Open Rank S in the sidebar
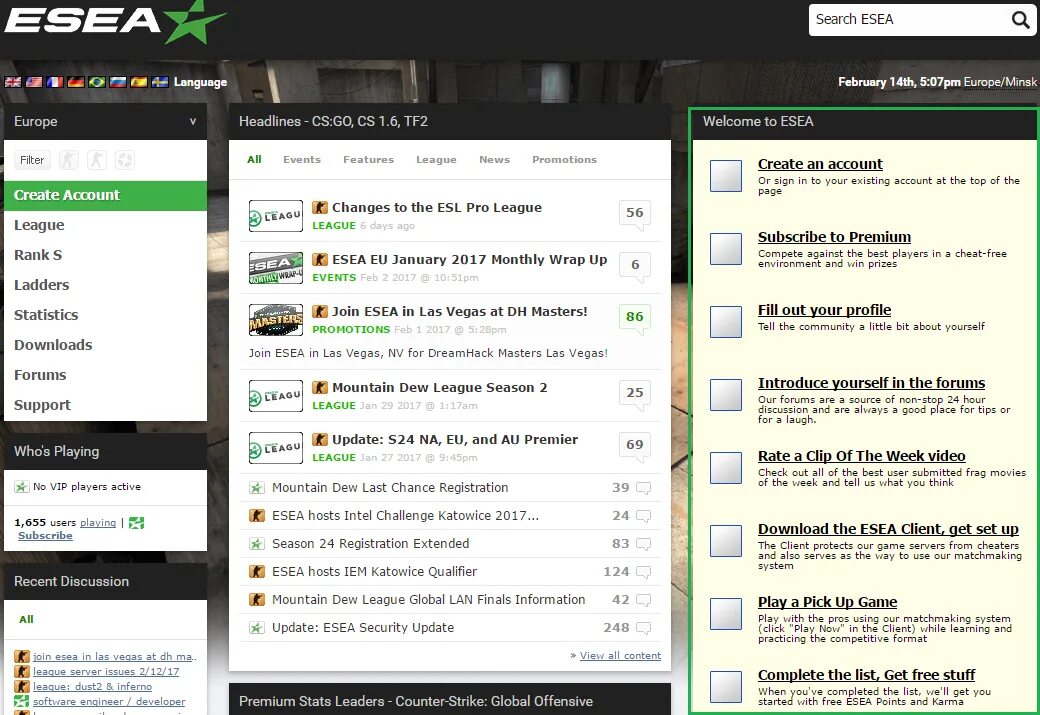The height and width of the screenshot is (715, 1040). pos(38,255)
